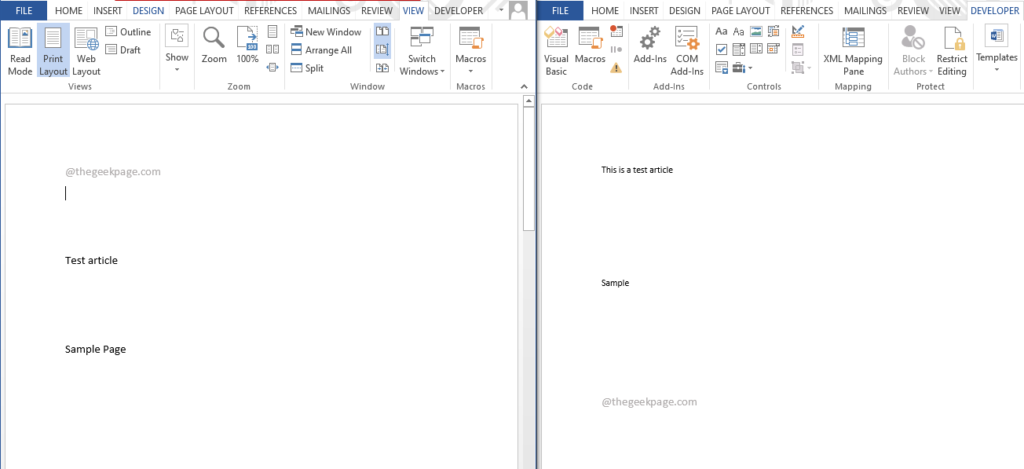
Task: Toggle Synchronous Scrolling
Action: 382,50
